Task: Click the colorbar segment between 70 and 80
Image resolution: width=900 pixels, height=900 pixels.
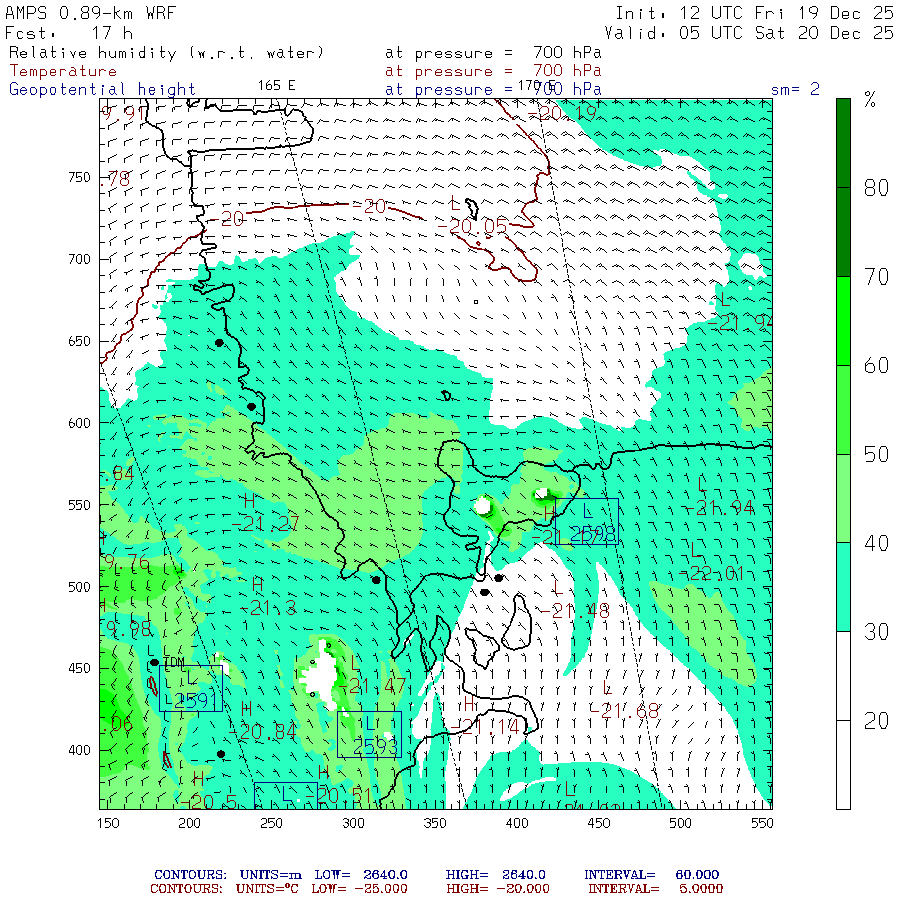Action: [843, 232]
